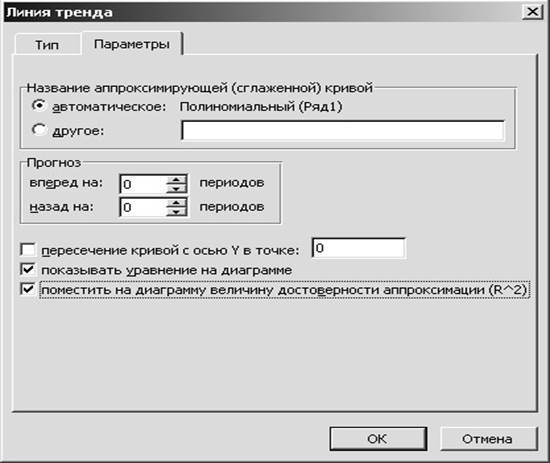550x463 pixels.
Task: Click the другое custom name text field
Action: click(x=343, y=131)
